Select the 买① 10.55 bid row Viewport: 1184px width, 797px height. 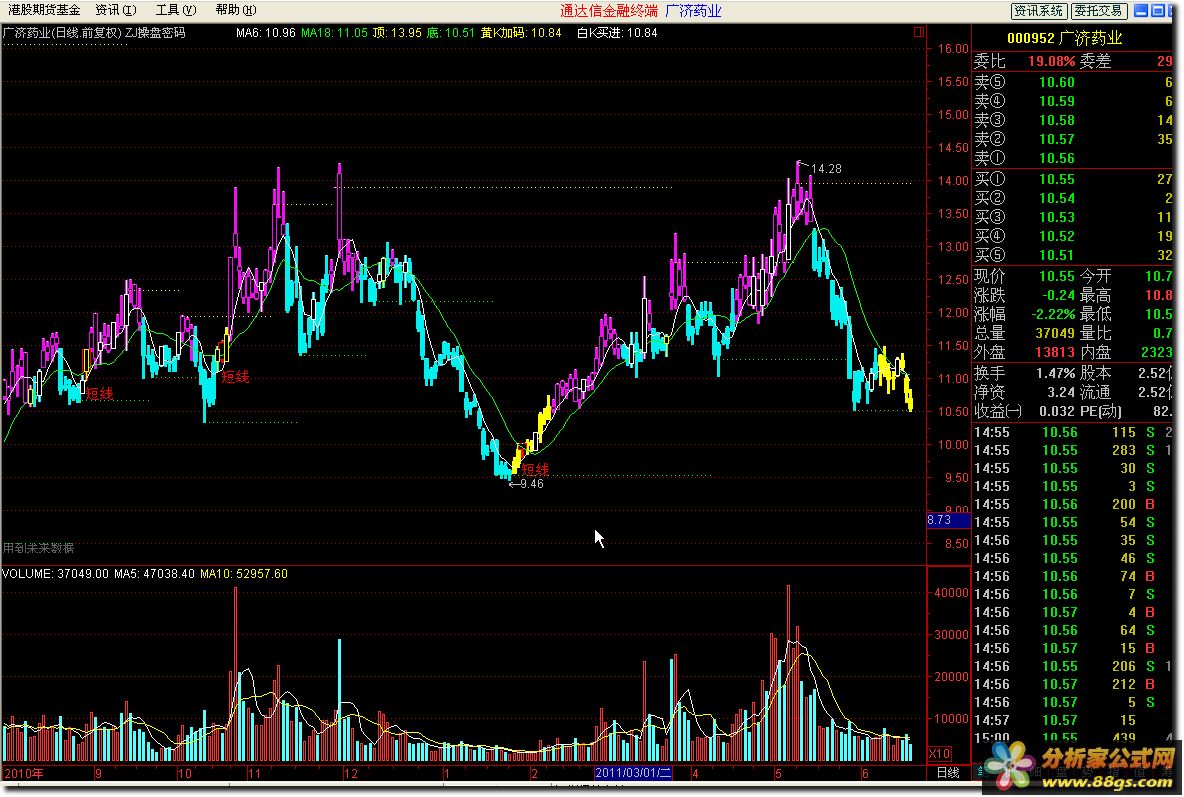1072,179
